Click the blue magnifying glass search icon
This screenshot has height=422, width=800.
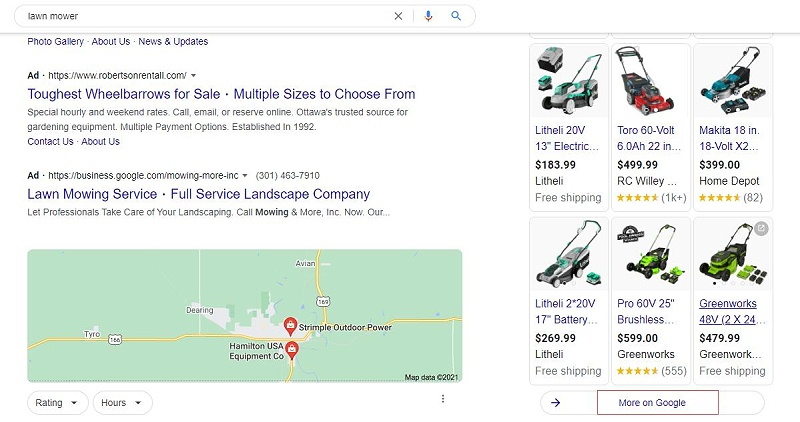[x=456, y=16]
